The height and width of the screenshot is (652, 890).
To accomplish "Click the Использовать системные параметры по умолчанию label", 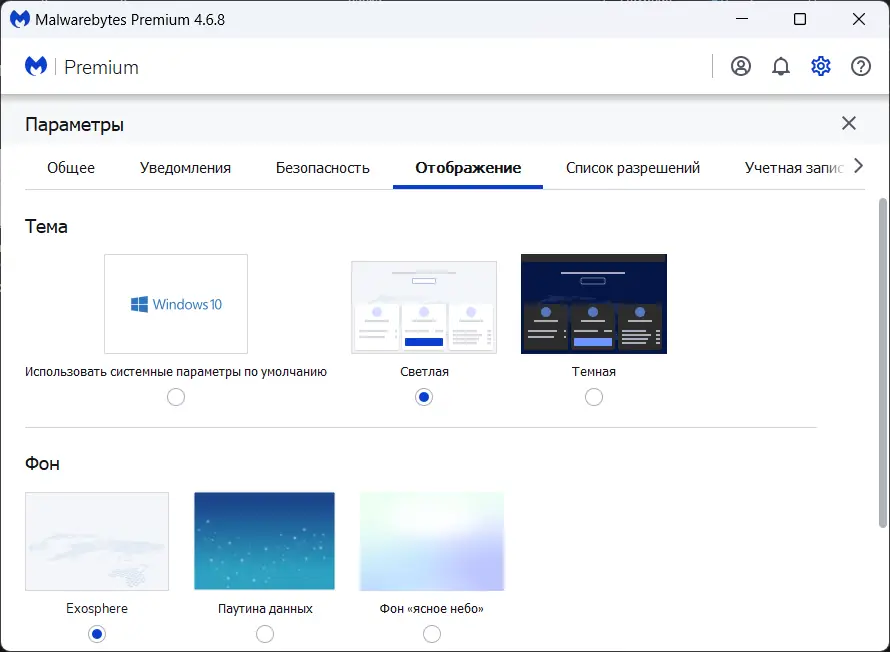I will click(176, 372).
